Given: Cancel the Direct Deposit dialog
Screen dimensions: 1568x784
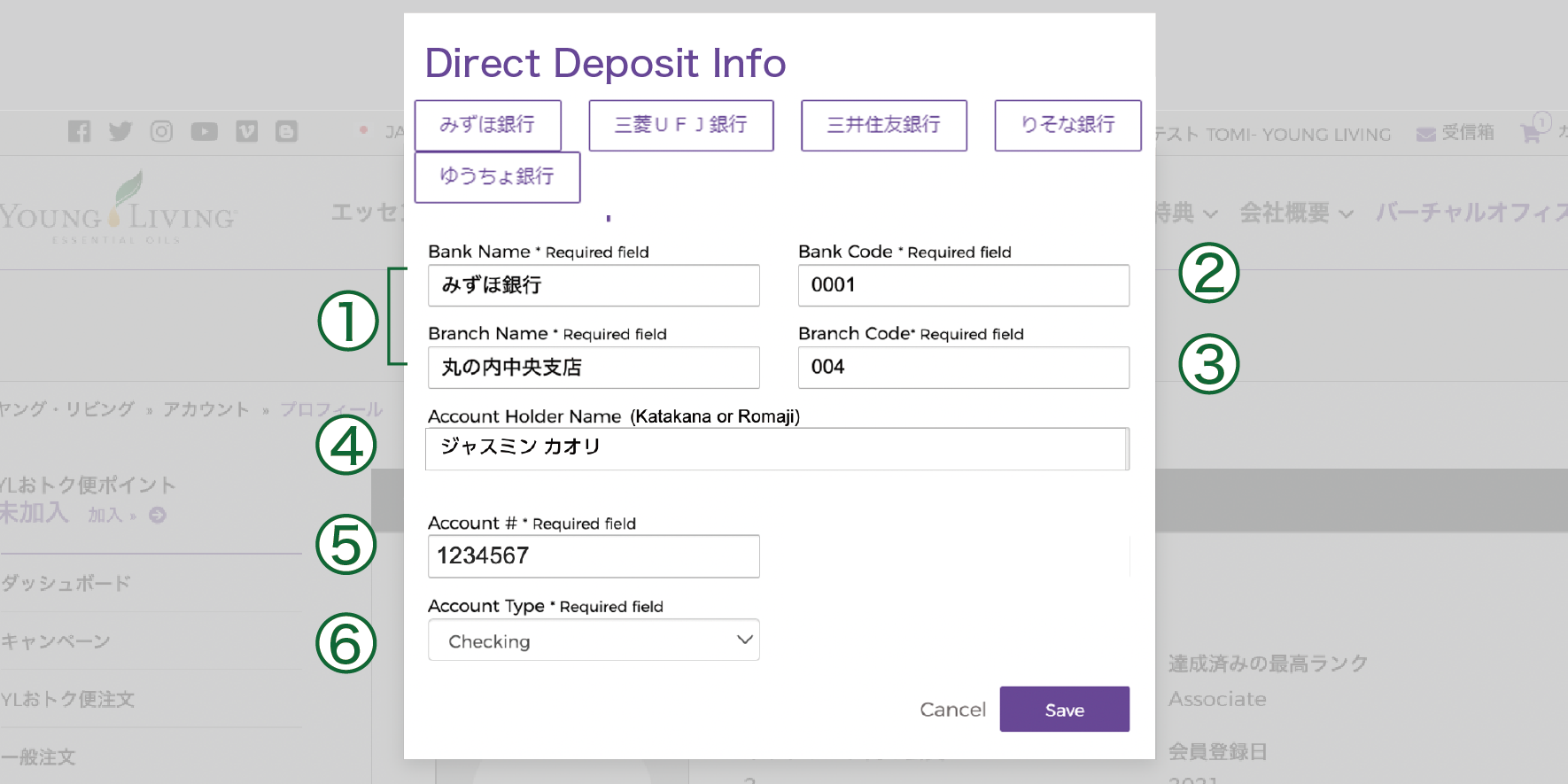Looking at the screenshot, I should [x=952, y=710].
